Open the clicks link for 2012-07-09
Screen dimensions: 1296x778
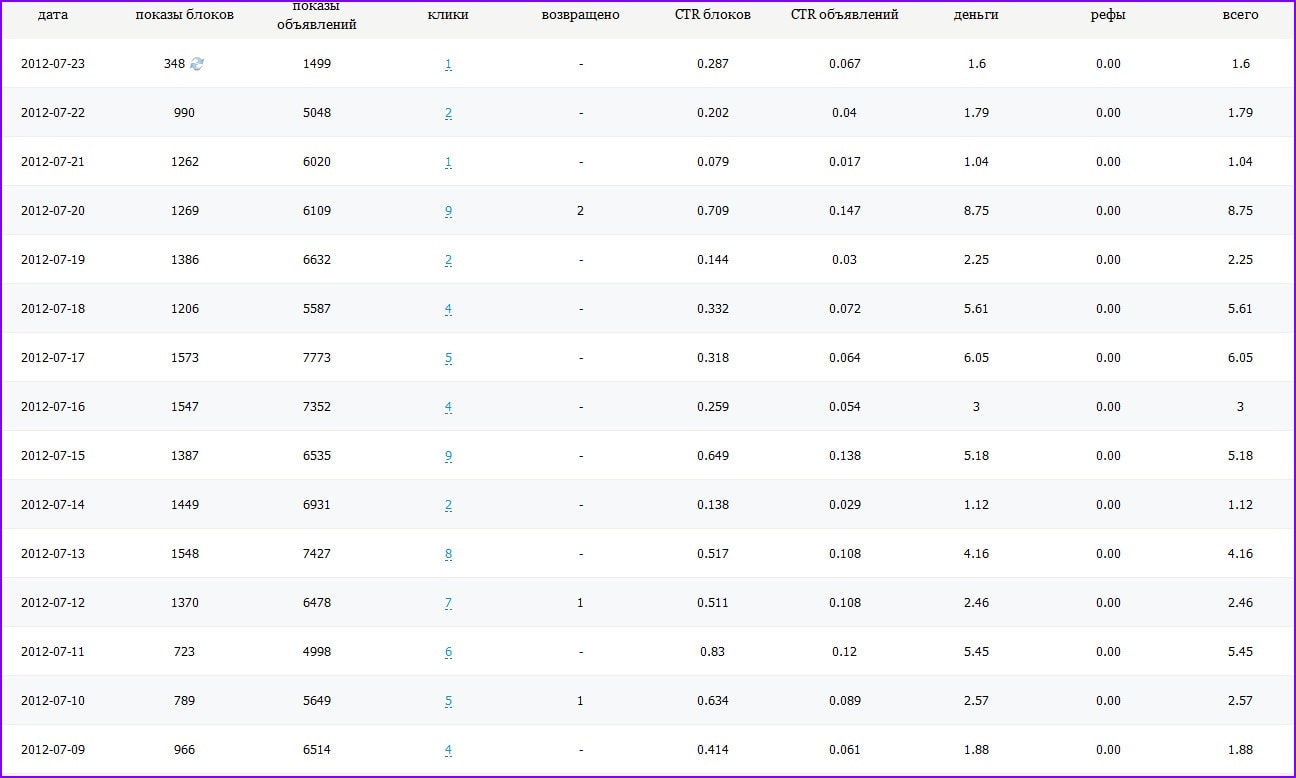(x=448, y=750)
